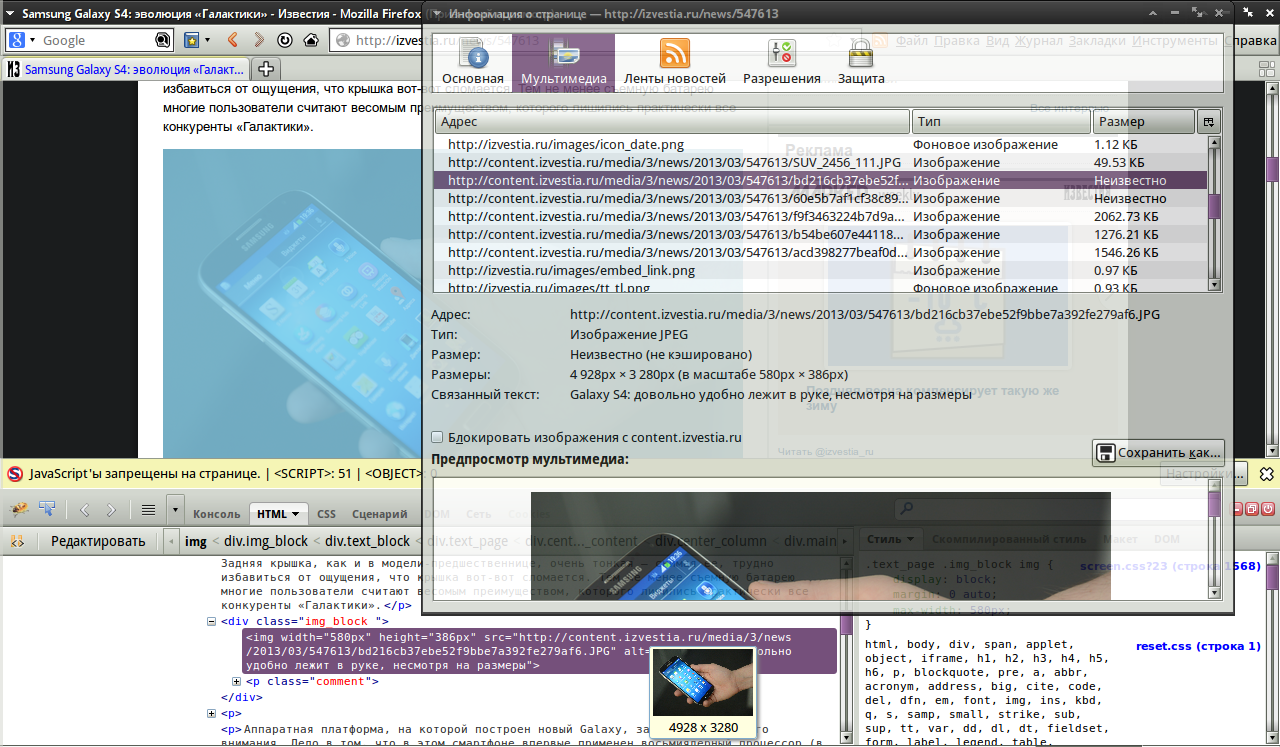This screenshot has height=747, width=1280.
Task: Switch to the Firebug CSS tab
Action: pyautogui.click(x=326, y=514)
